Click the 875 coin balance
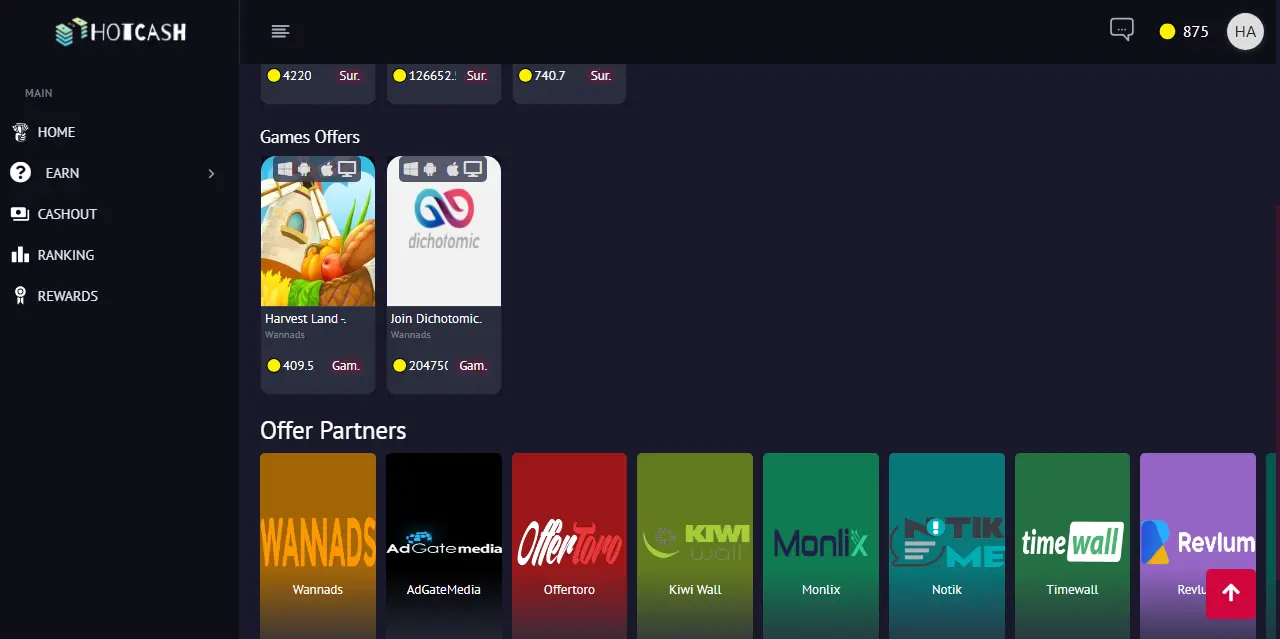The width and height of the screenshot is (1280, 639). pyautogui.click(x=1196, y=32)
